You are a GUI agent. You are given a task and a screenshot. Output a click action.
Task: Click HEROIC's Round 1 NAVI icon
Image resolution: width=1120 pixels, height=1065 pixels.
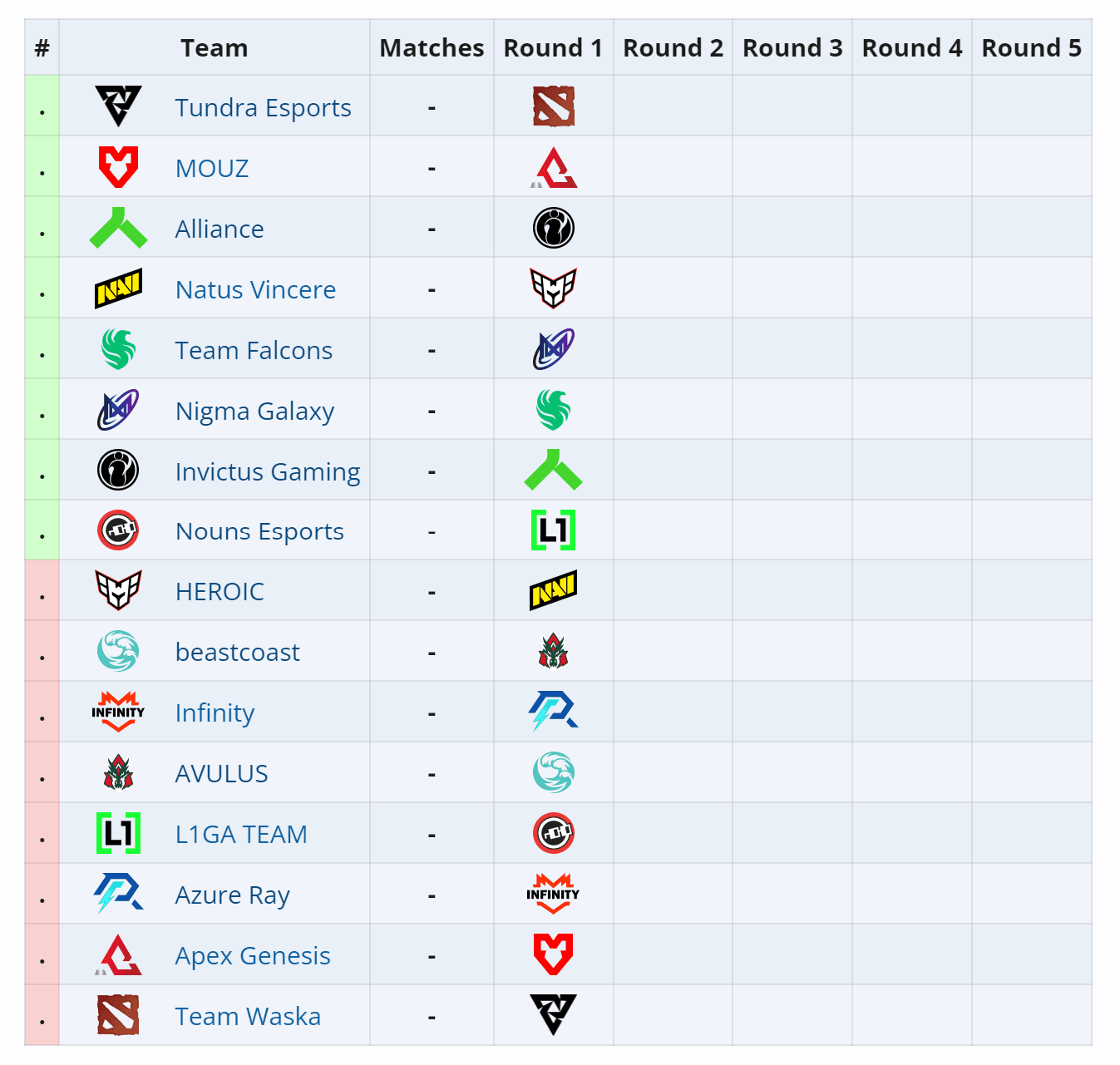coord(553,590)
